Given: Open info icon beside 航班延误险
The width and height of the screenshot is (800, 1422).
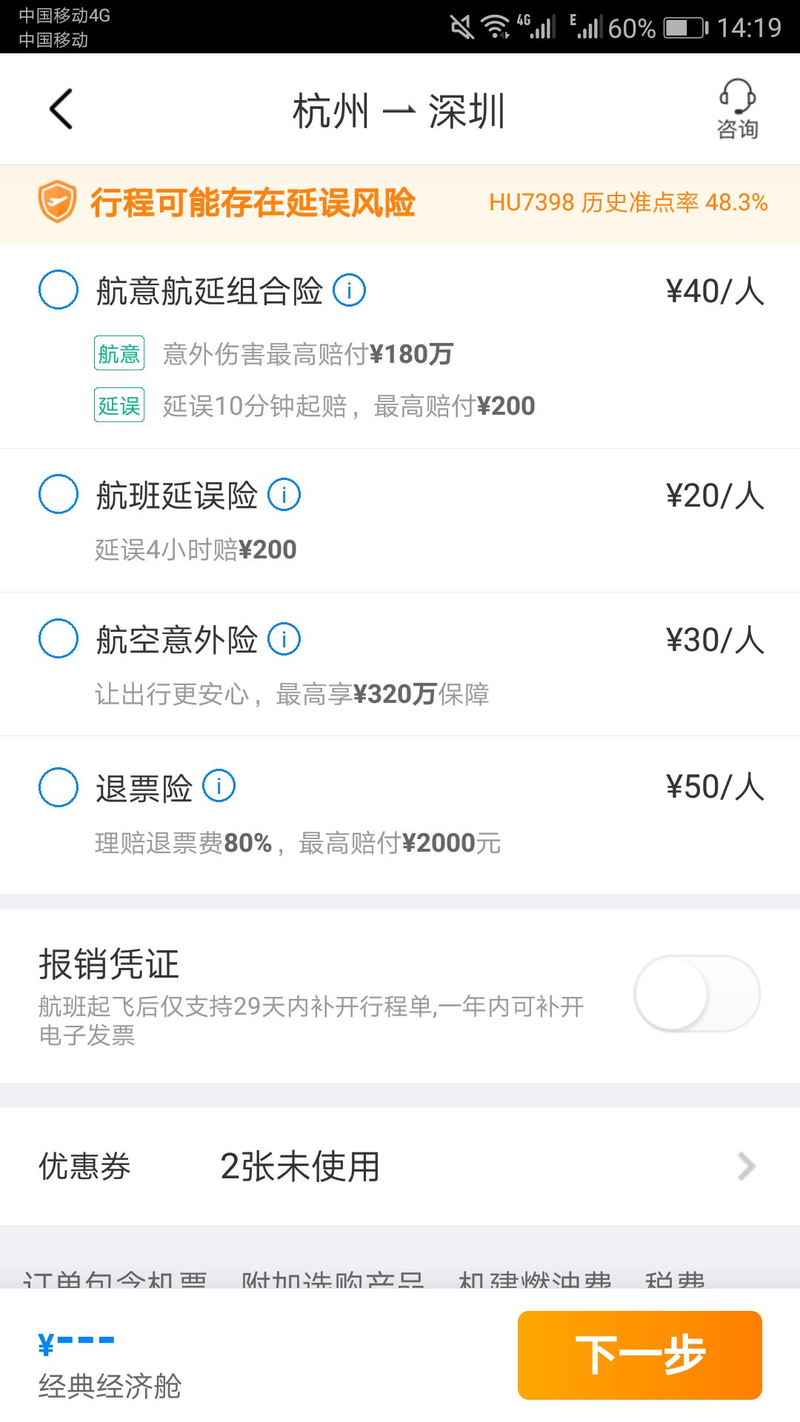Looking at the screenshot, I should pyautogui.click(x=284, y=495).
